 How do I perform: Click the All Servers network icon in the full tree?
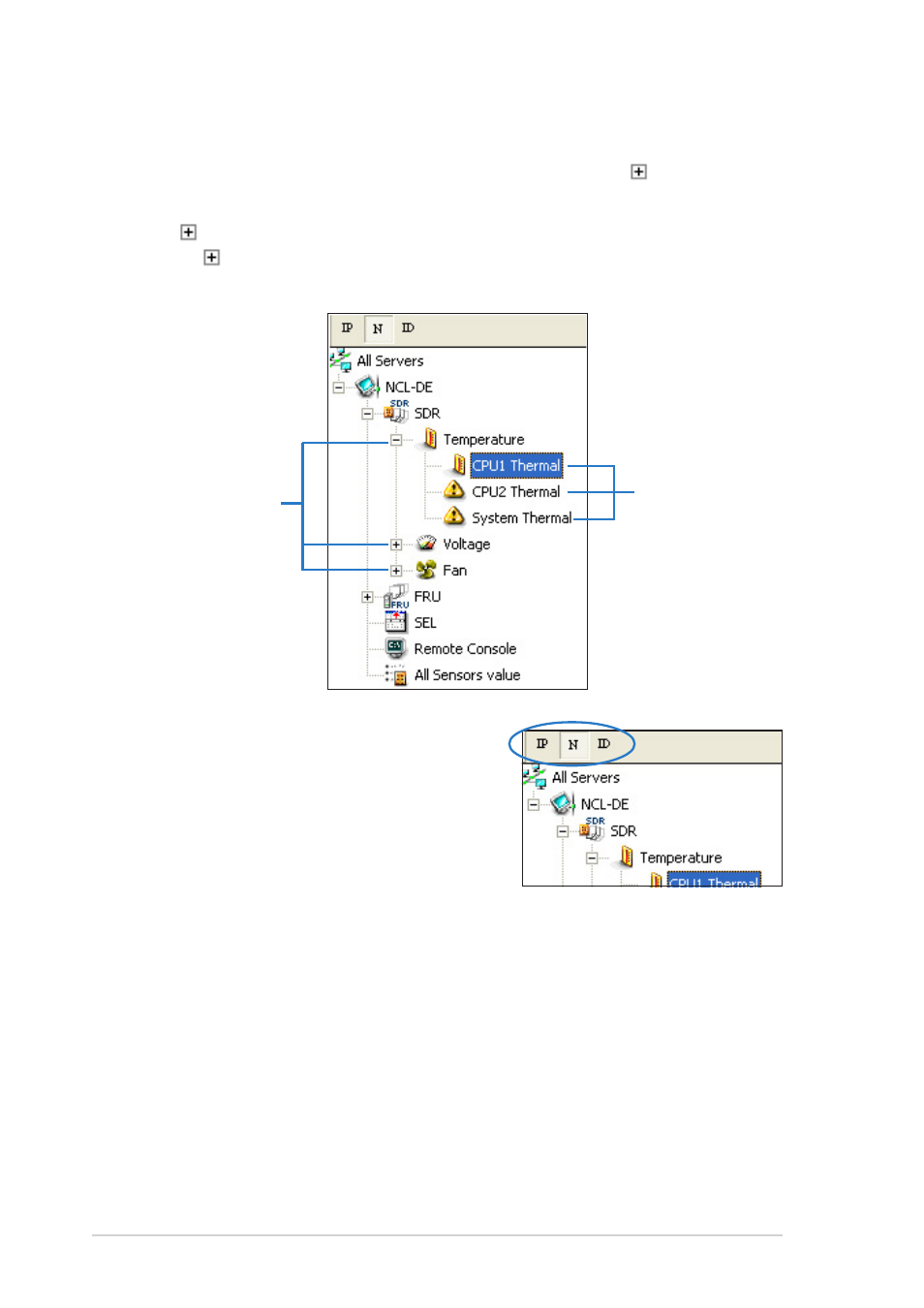pyautogui.click(x=340, y=360)
